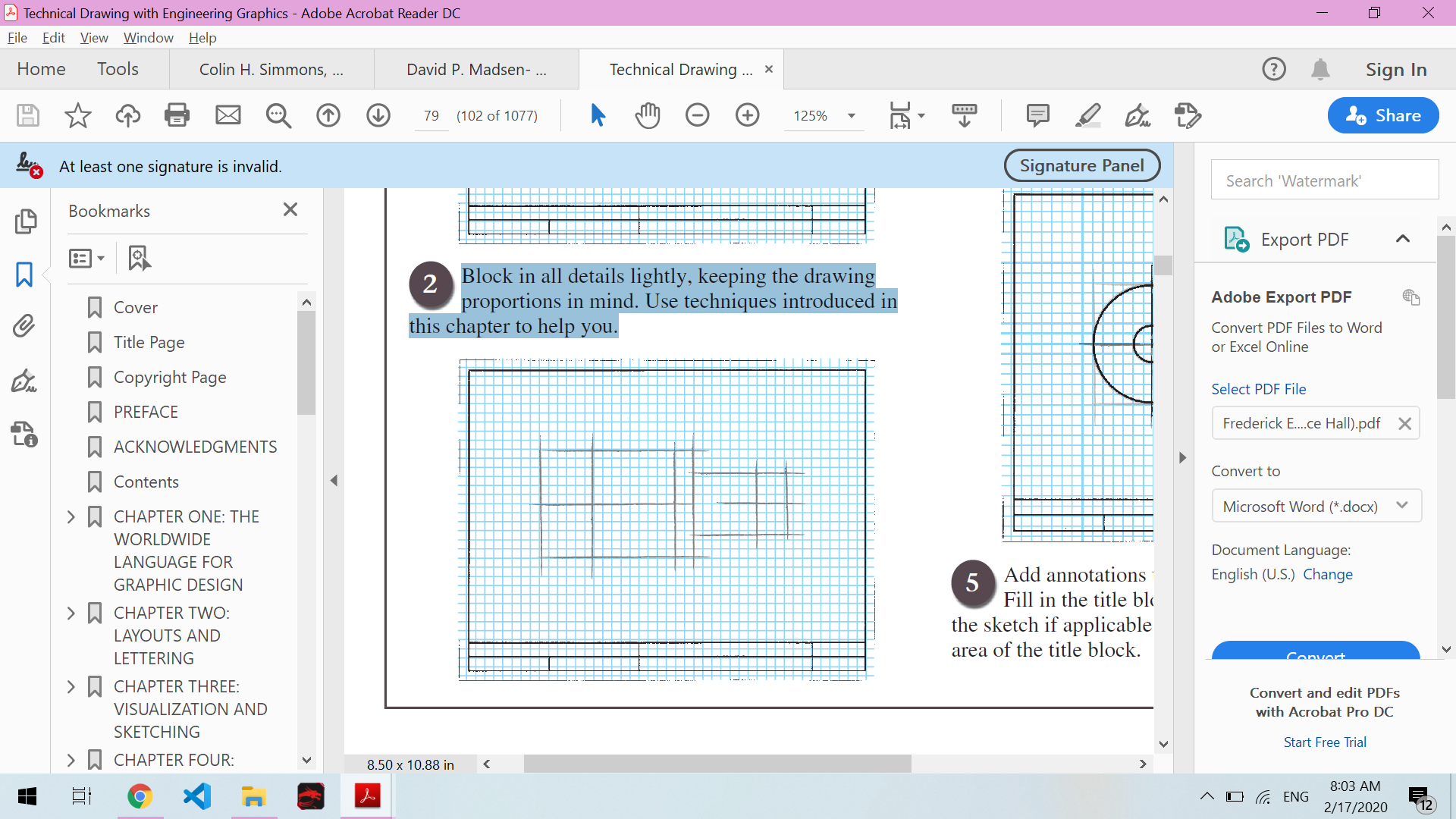Viewport: 1456px width, 819px height.
Task: Click the Print file icon
Action: point(177,115)
